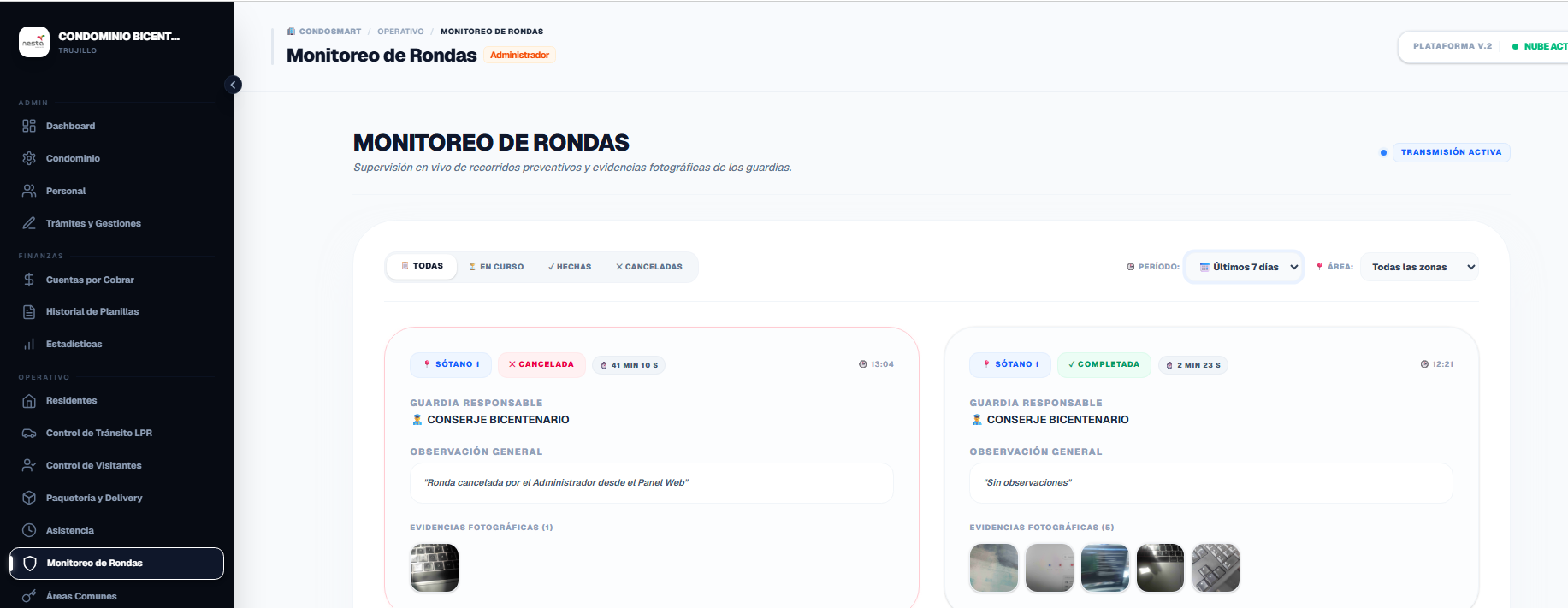1568x608 pixels.
Task: Click the Personal users icon
Action: pos(29,191)
